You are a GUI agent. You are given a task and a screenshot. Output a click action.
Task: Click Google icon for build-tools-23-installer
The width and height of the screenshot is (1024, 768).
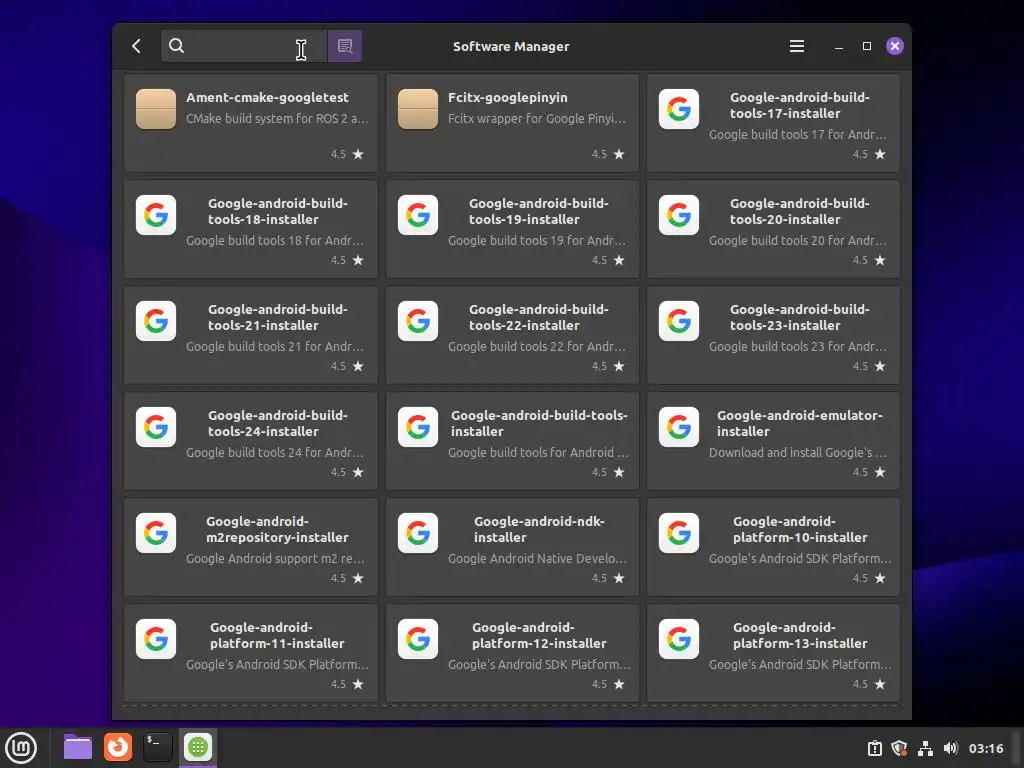pyautogui.click(x=679, y=321)
